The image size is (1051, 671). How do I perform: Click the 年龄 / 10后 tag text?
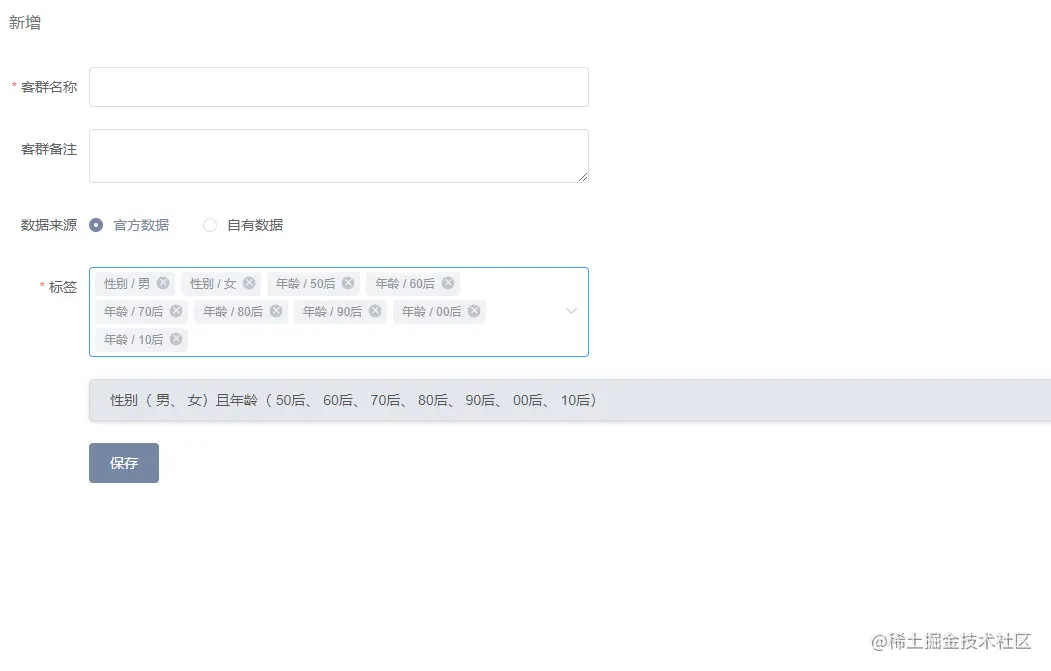[x=133, y=340]
